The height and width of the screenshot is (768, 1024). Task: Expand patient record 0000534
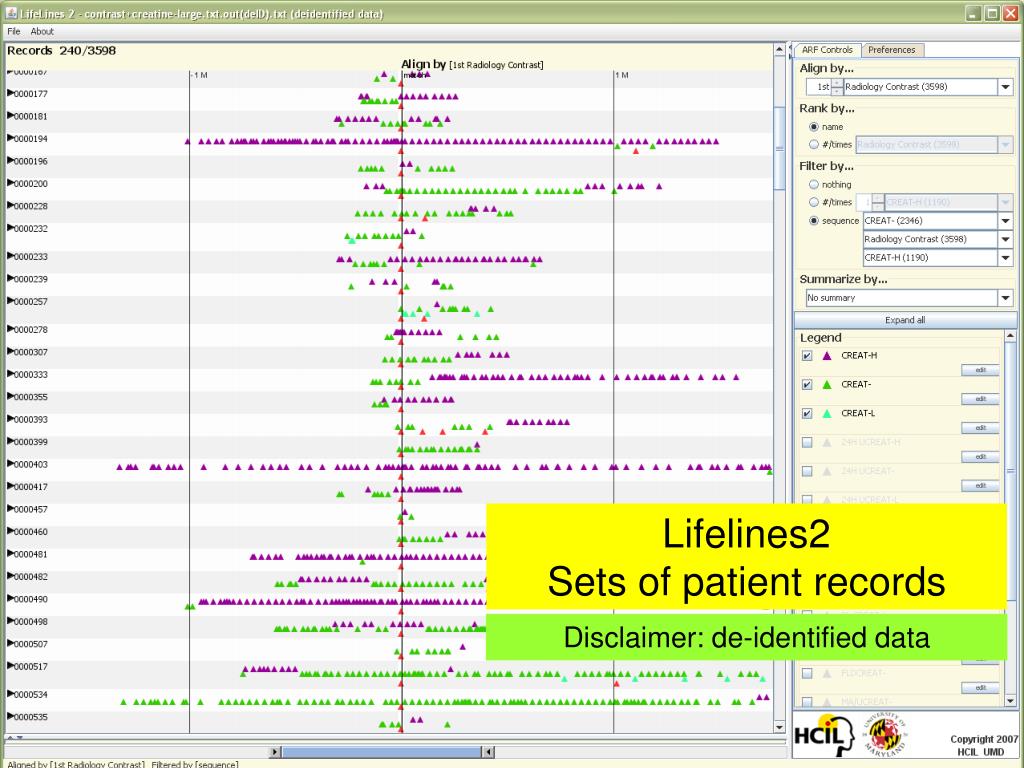click(10, 694)
